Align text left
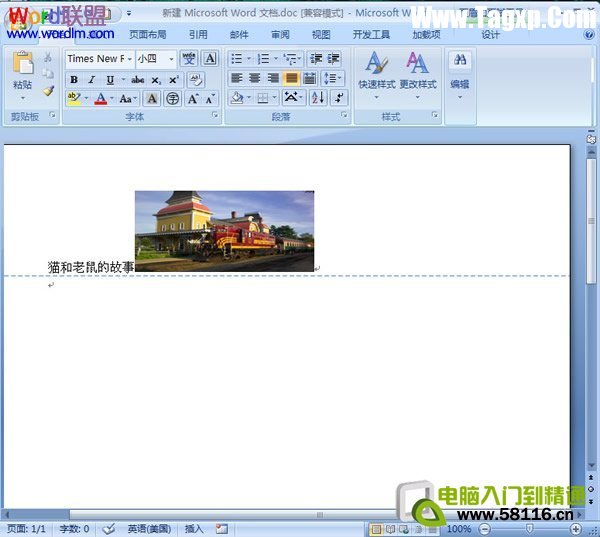 [x=237, y=78]
